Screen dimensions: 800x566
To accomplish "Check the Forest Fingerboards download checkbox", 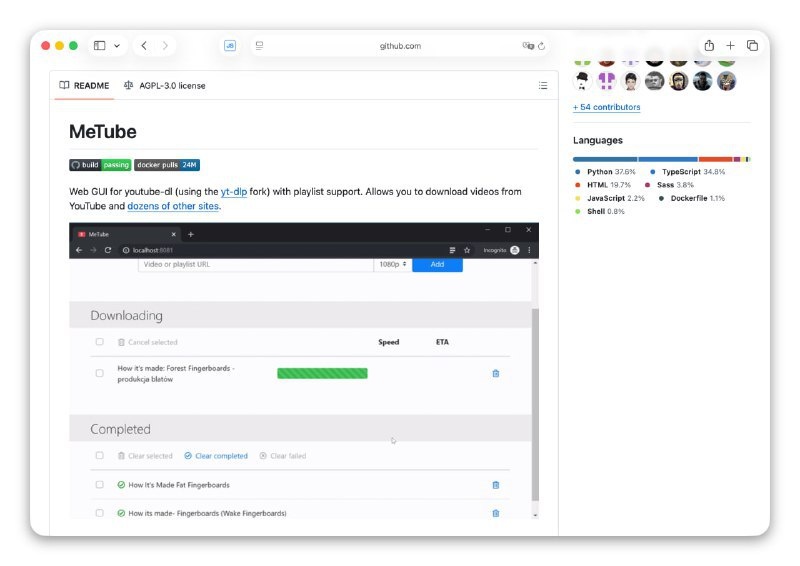I will pos(99,374).
